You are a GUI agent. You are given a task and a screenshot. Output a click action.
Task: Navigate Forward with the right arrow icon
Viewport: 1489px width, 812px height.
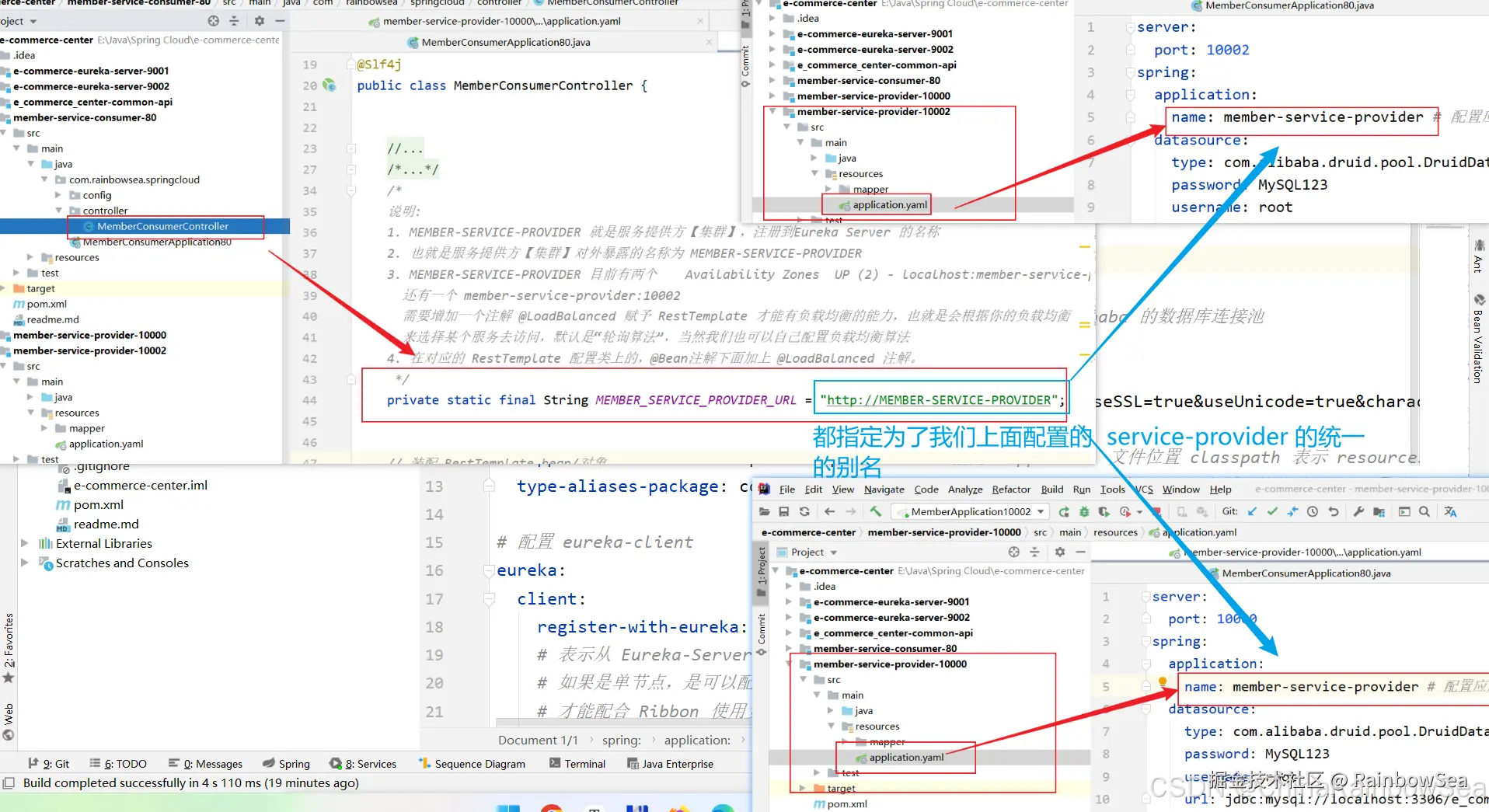tap(851, 512)
